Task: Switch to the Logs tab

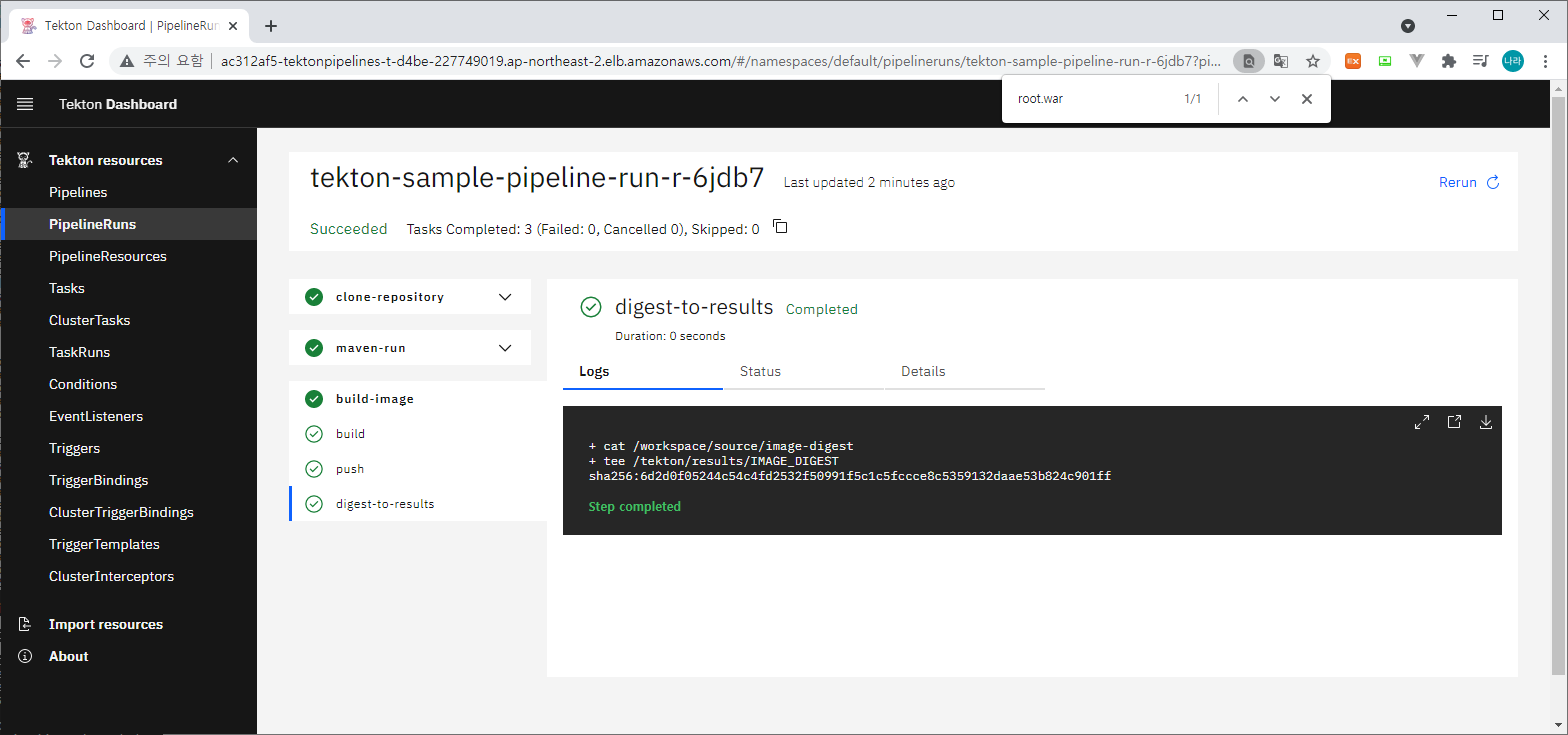Action: click(x=643, y=371)
